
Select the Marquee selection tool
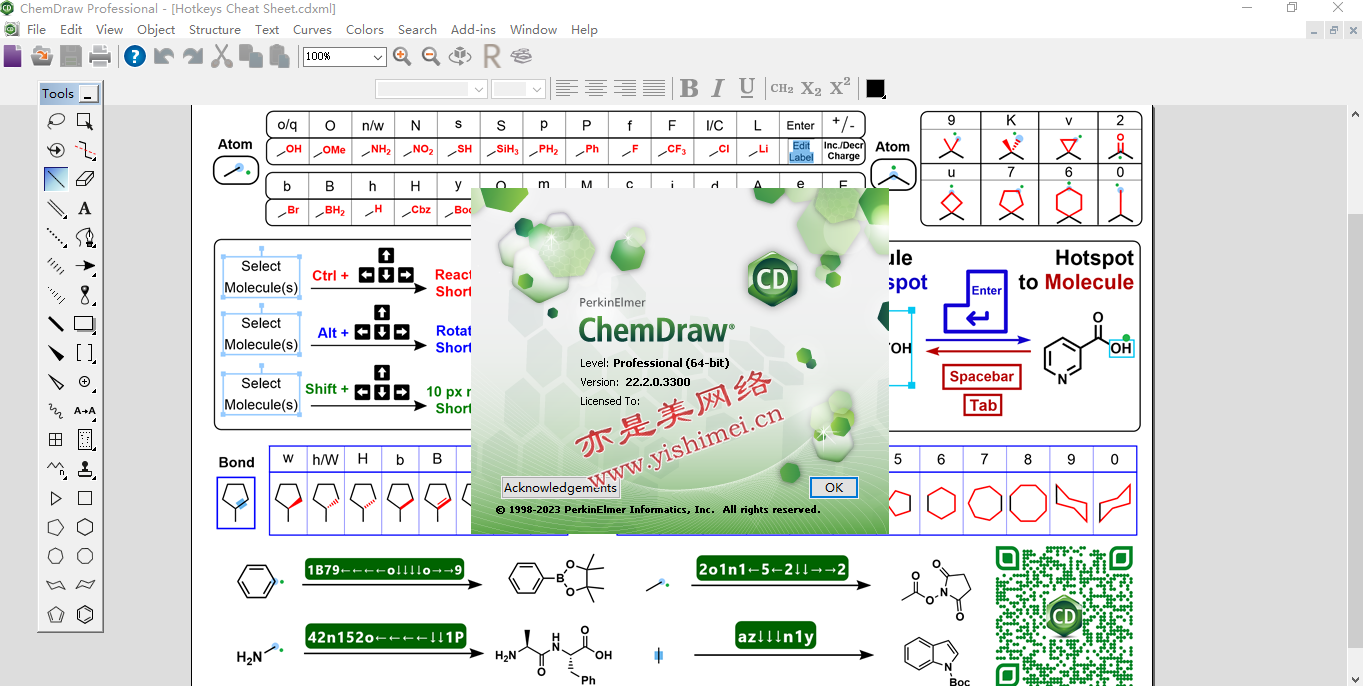coord(85,121)
